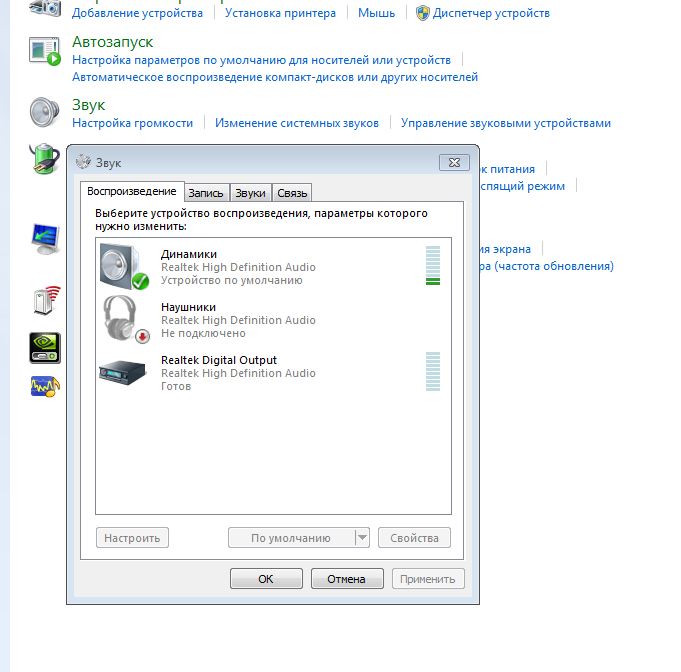Click the спящий режим link
681x672 pixels.
[522, 186]
